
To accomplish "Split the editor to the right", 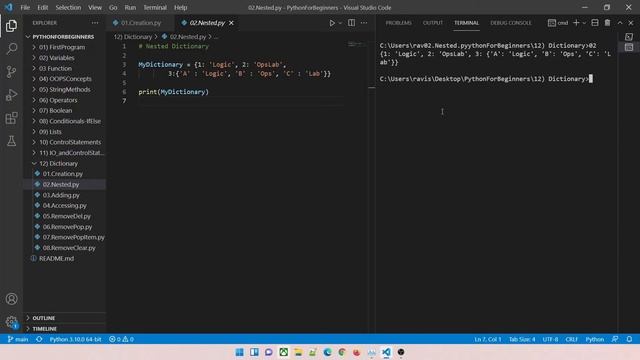I will coord(351,23).
